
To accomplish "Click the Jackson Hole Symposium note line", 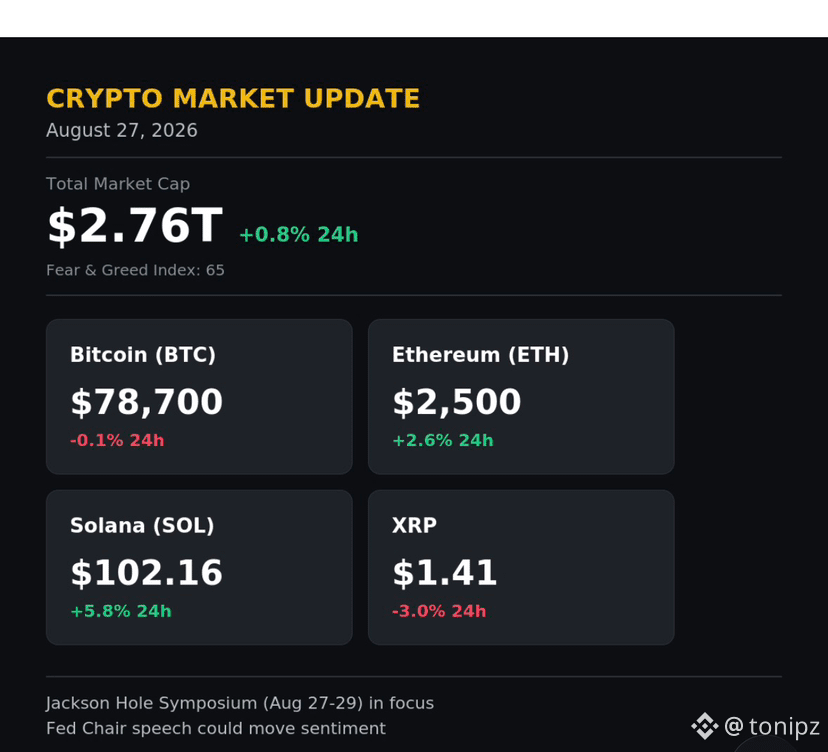I will [x=240, y=703].
